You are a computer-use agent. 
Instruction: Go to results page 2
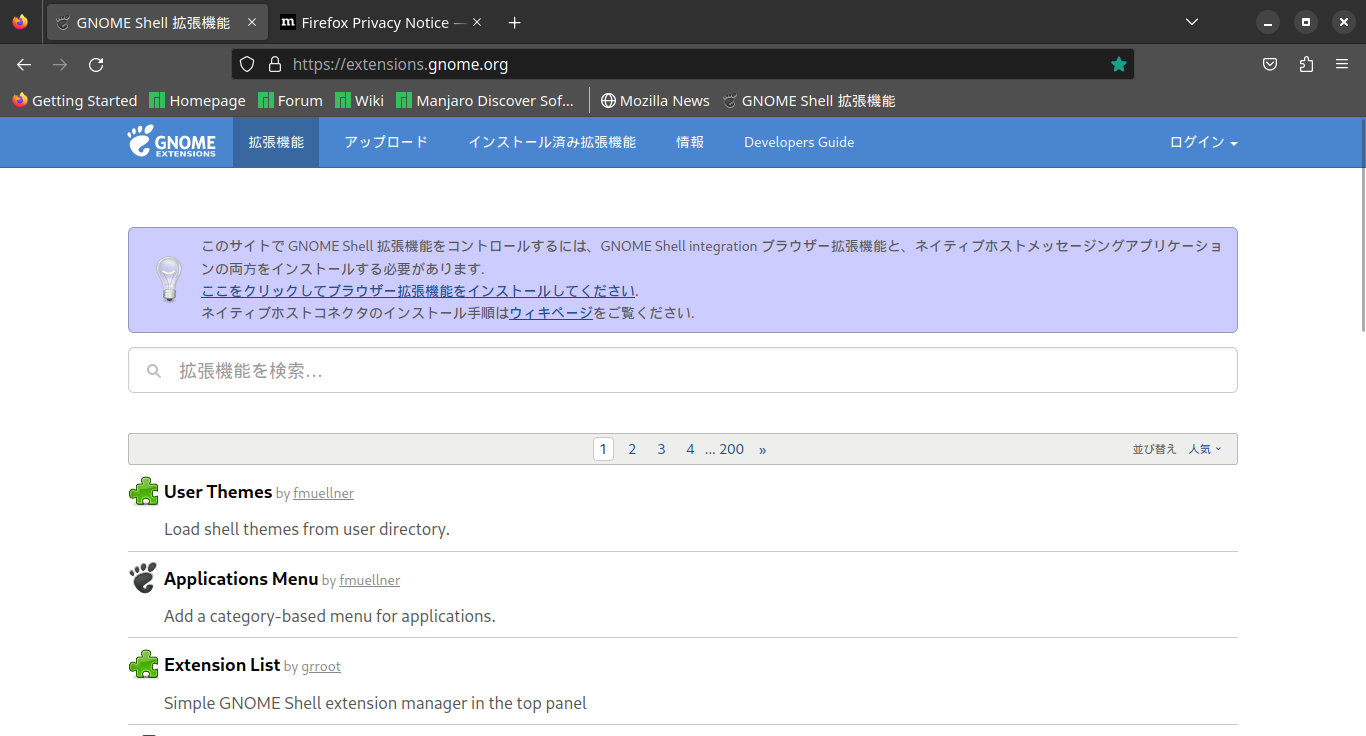(632, 449)
